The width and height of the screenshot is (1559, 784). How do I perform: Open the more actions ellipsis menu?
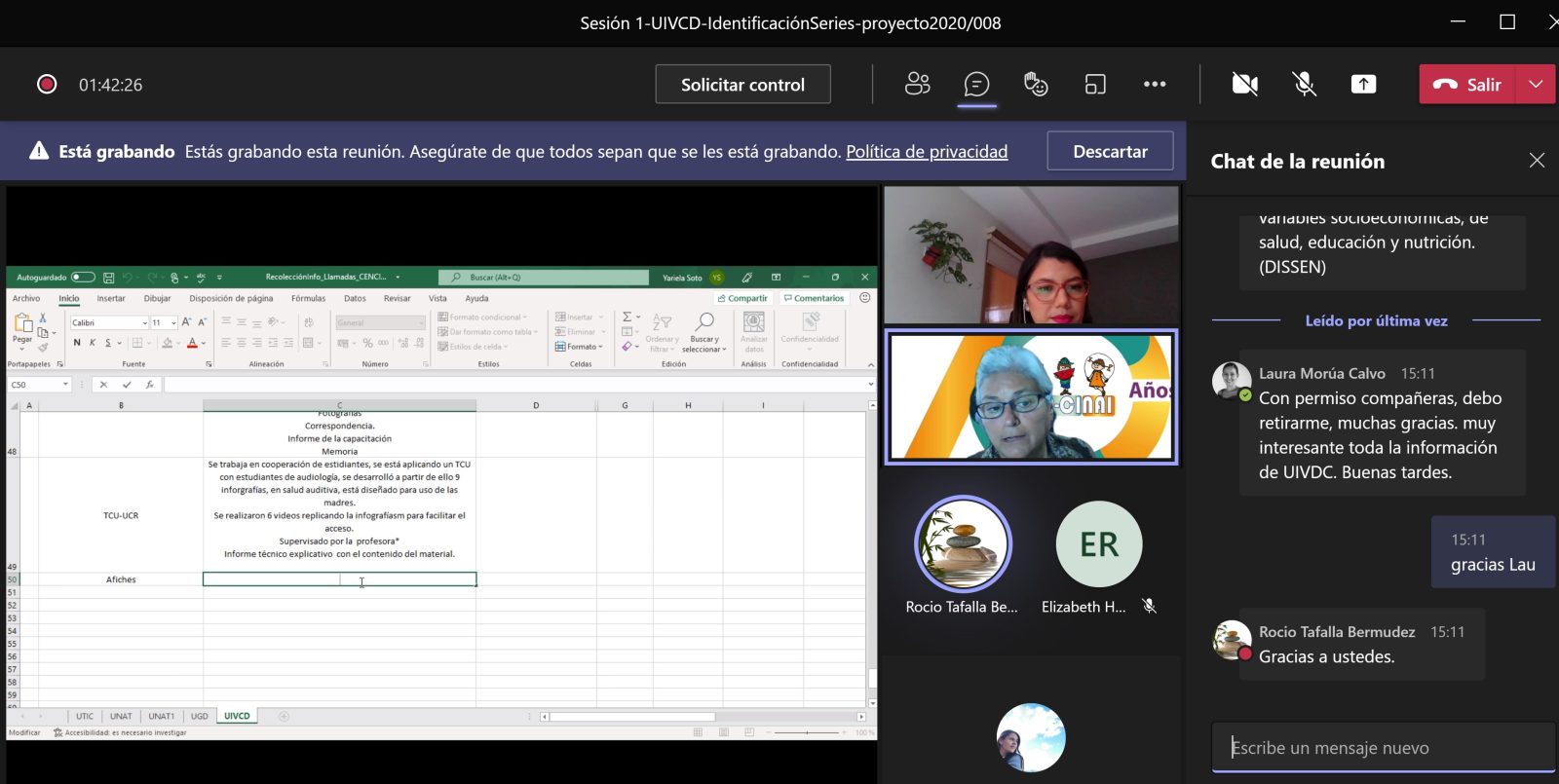pos(1155,85)
